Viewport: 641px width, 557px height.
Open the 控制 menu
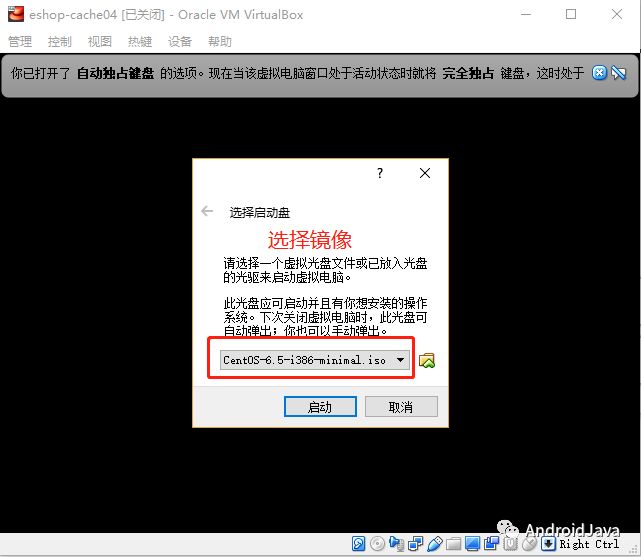60,41
